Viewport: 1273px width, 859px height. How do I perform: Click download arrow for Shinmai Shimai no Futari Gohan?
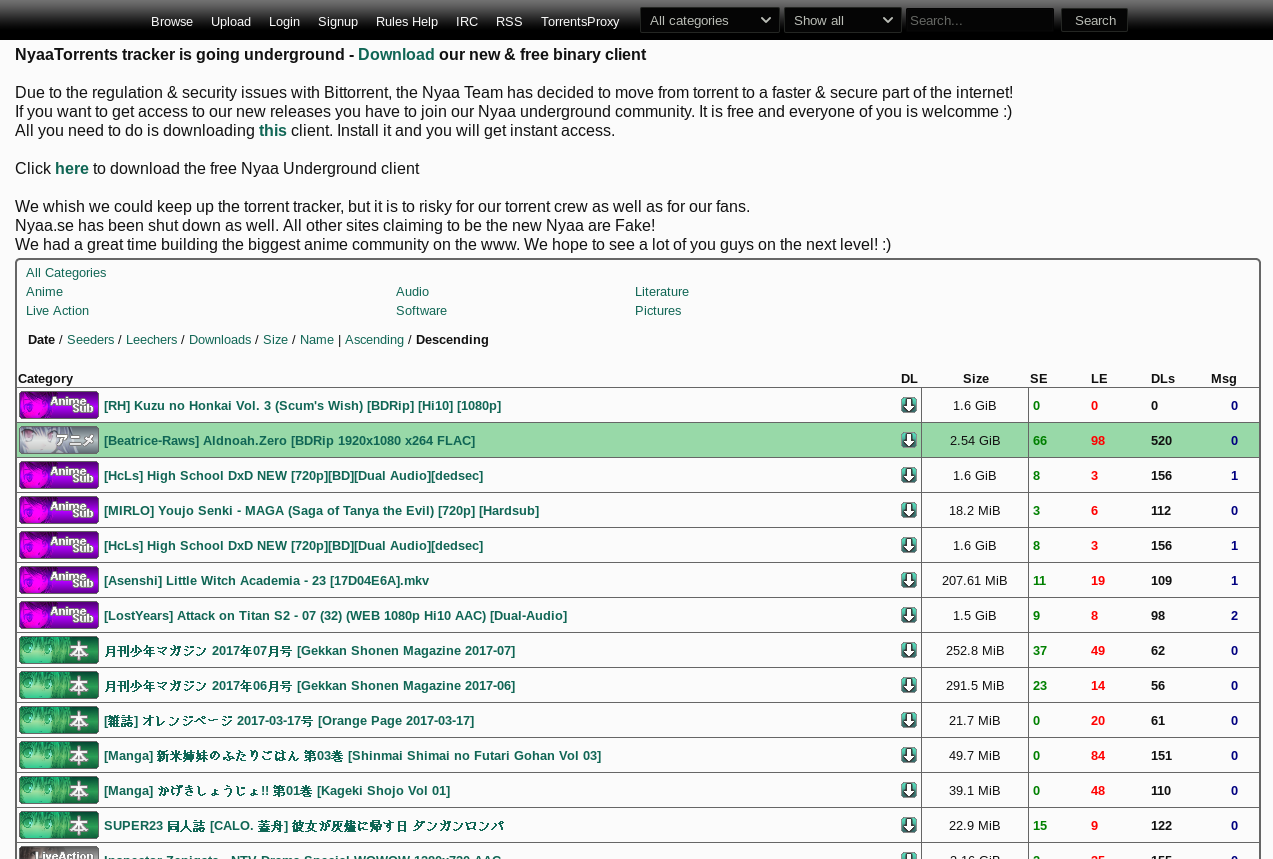909,755
